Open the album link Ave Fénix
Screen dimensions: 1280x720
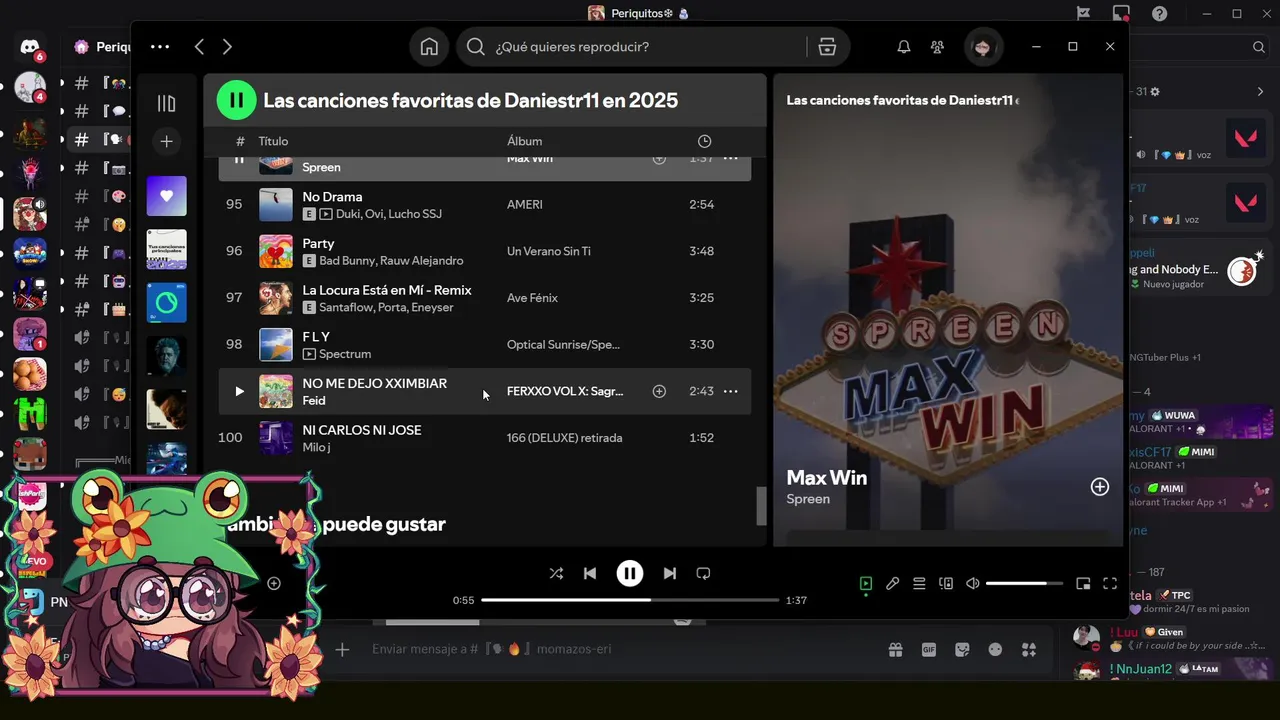[x=532, y=298]
